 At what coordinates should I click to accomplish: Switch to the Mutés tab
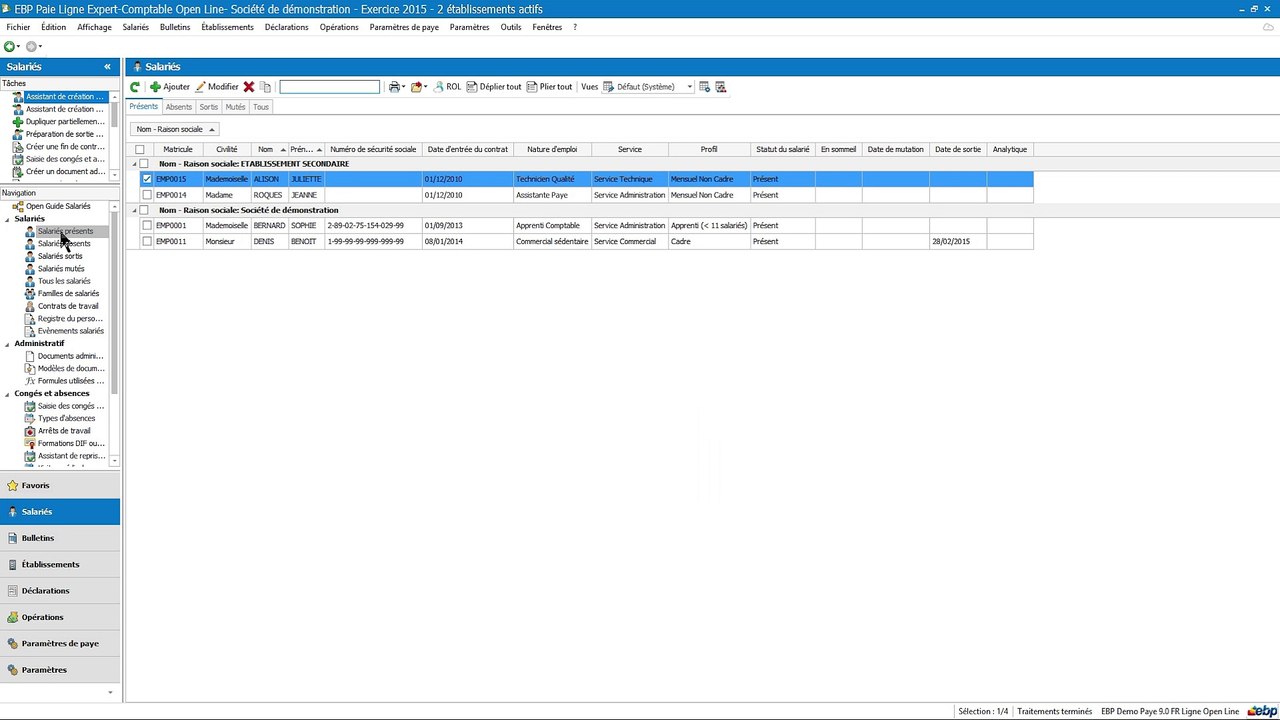(x=235, y=107)
